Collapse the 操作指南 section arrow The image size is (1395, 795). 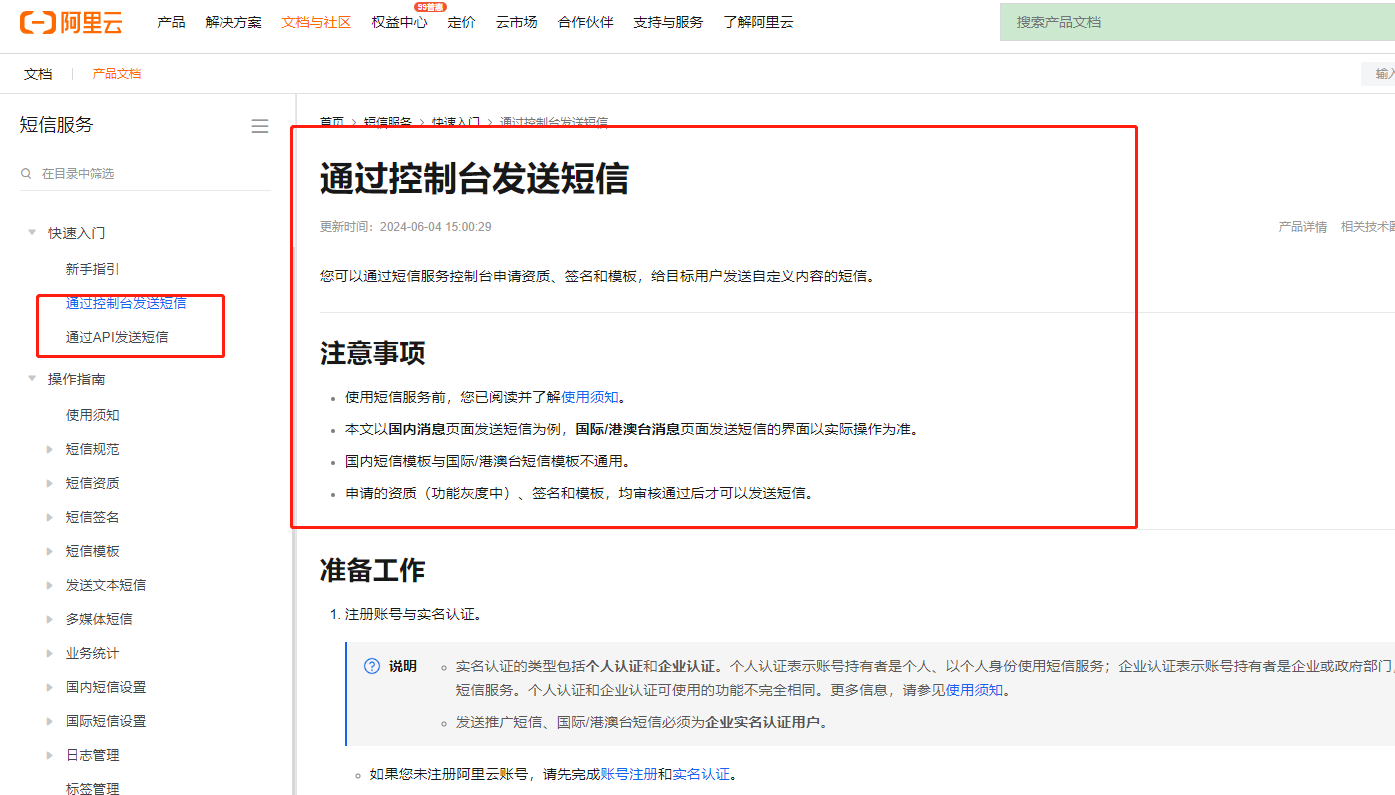[x=32, y=379]
